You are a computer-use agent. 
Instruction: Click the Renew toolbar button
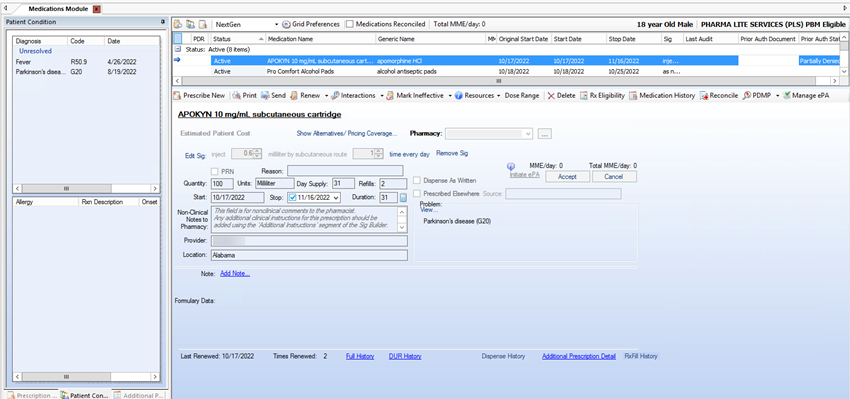305,95
